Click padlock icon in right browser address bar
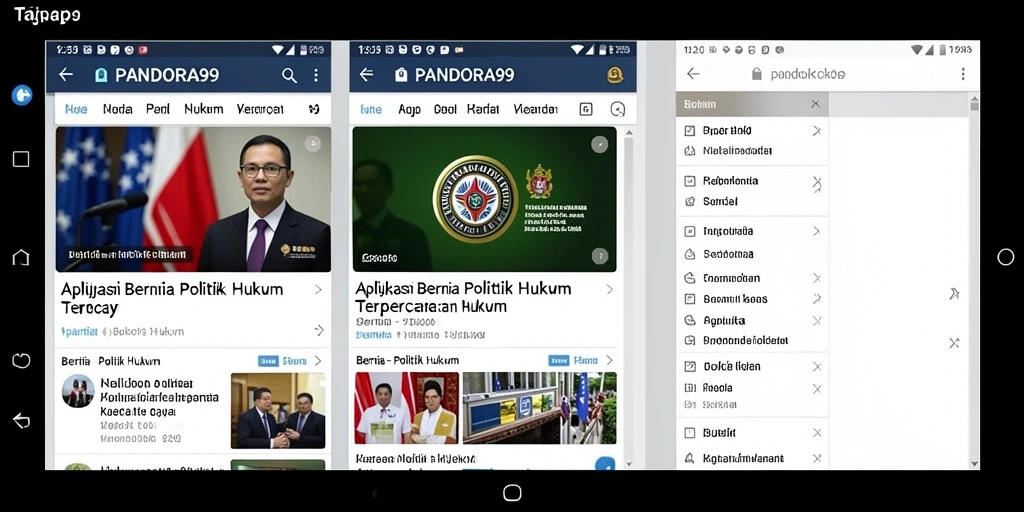This screenshot has height=512, width=1024. point(757,74)
